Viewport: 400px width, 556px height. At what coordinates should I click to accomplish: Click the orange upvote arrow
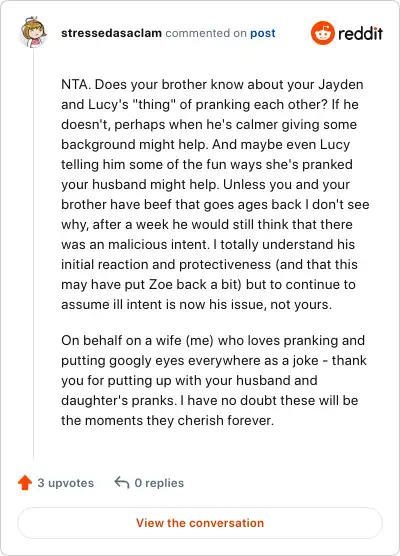25,483
